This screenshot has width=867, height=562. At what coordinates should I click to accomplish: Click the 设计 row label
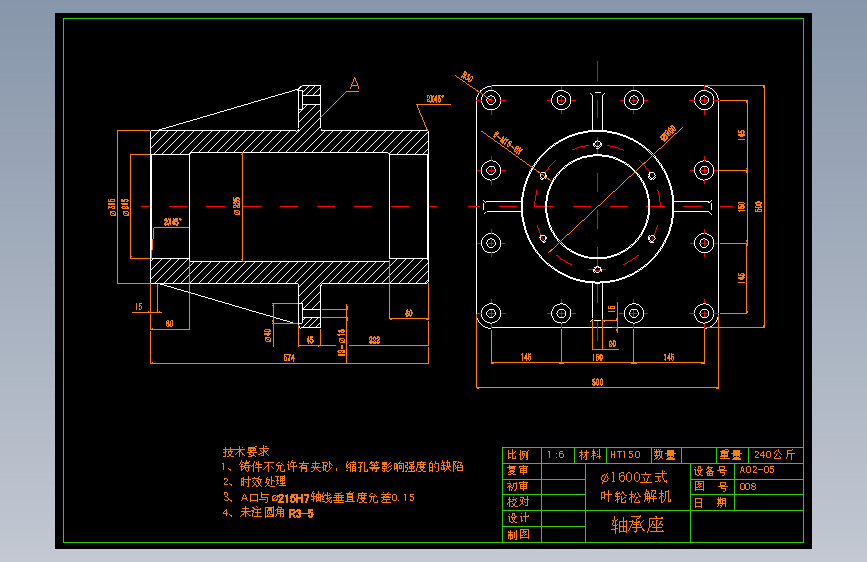[518, 518]
